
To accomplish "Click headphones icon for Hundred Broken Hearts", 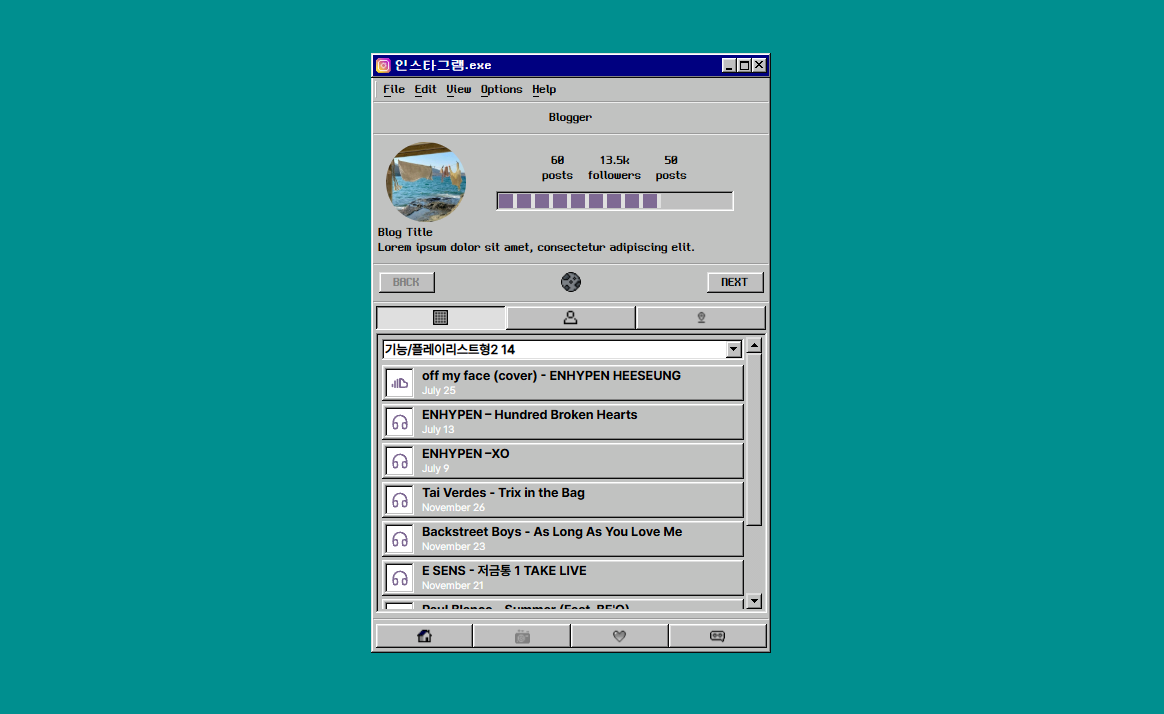I will point(399,422).
